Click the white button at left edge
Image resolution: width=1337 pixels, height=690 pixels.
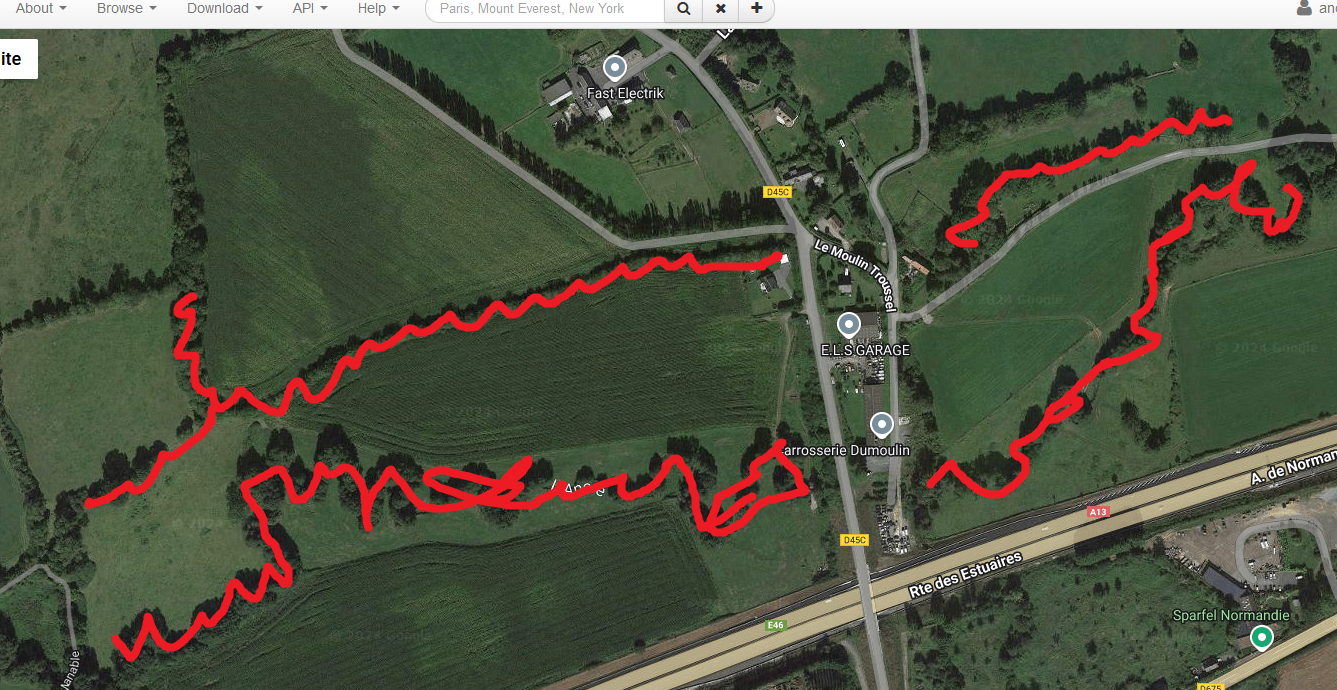(x=18, y=59)
